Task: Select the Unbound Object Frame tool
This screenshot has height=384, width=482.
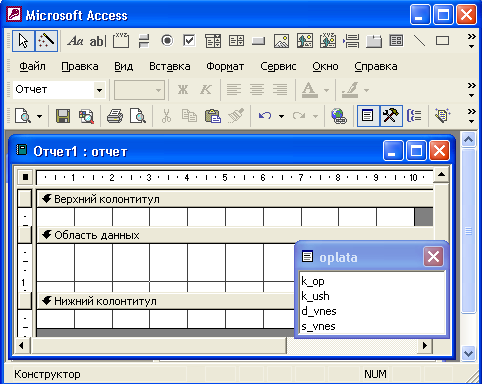Action: coord(305,41)
